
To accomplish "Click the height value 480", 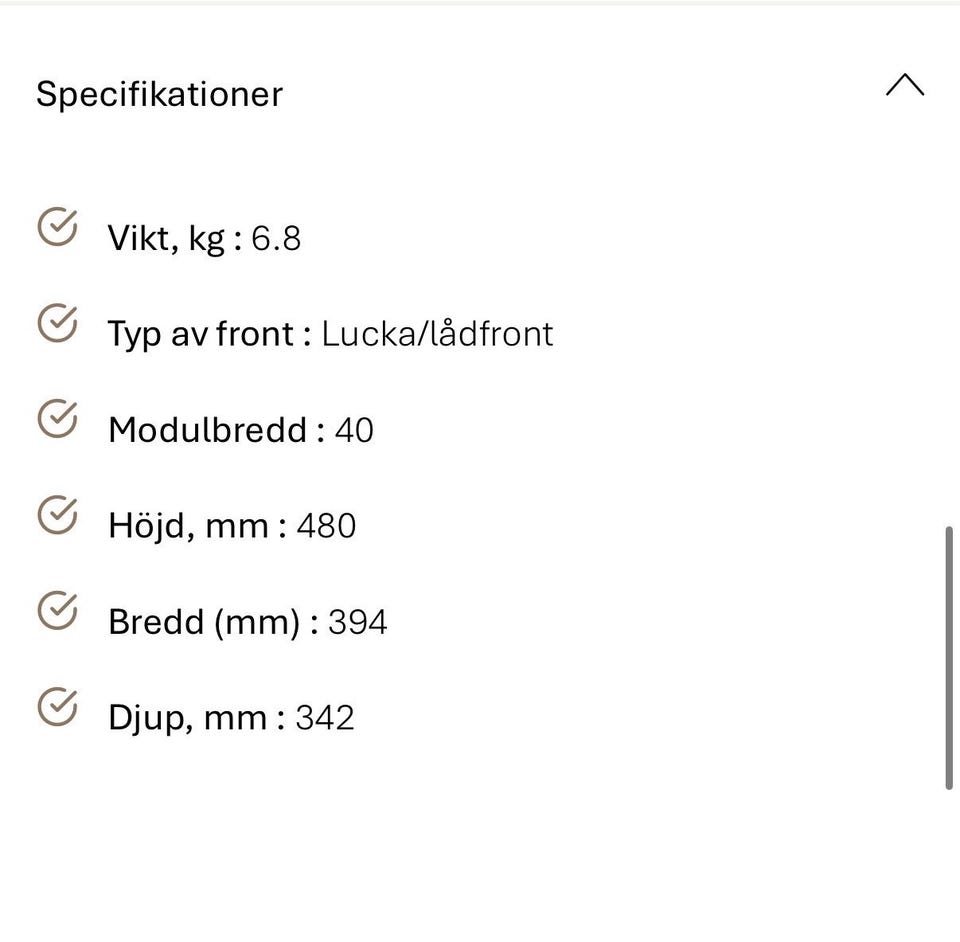I will coord(326,526).
